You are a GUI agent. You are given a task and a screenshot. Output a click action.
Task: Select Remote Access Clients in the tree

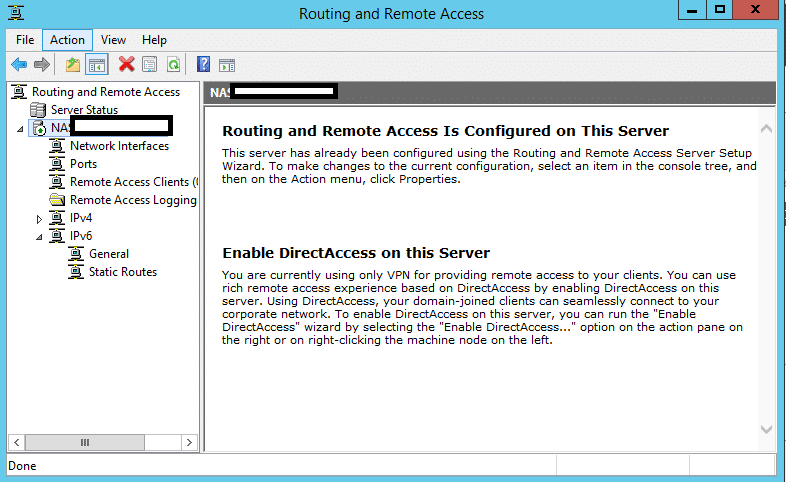tap(133, 182)
